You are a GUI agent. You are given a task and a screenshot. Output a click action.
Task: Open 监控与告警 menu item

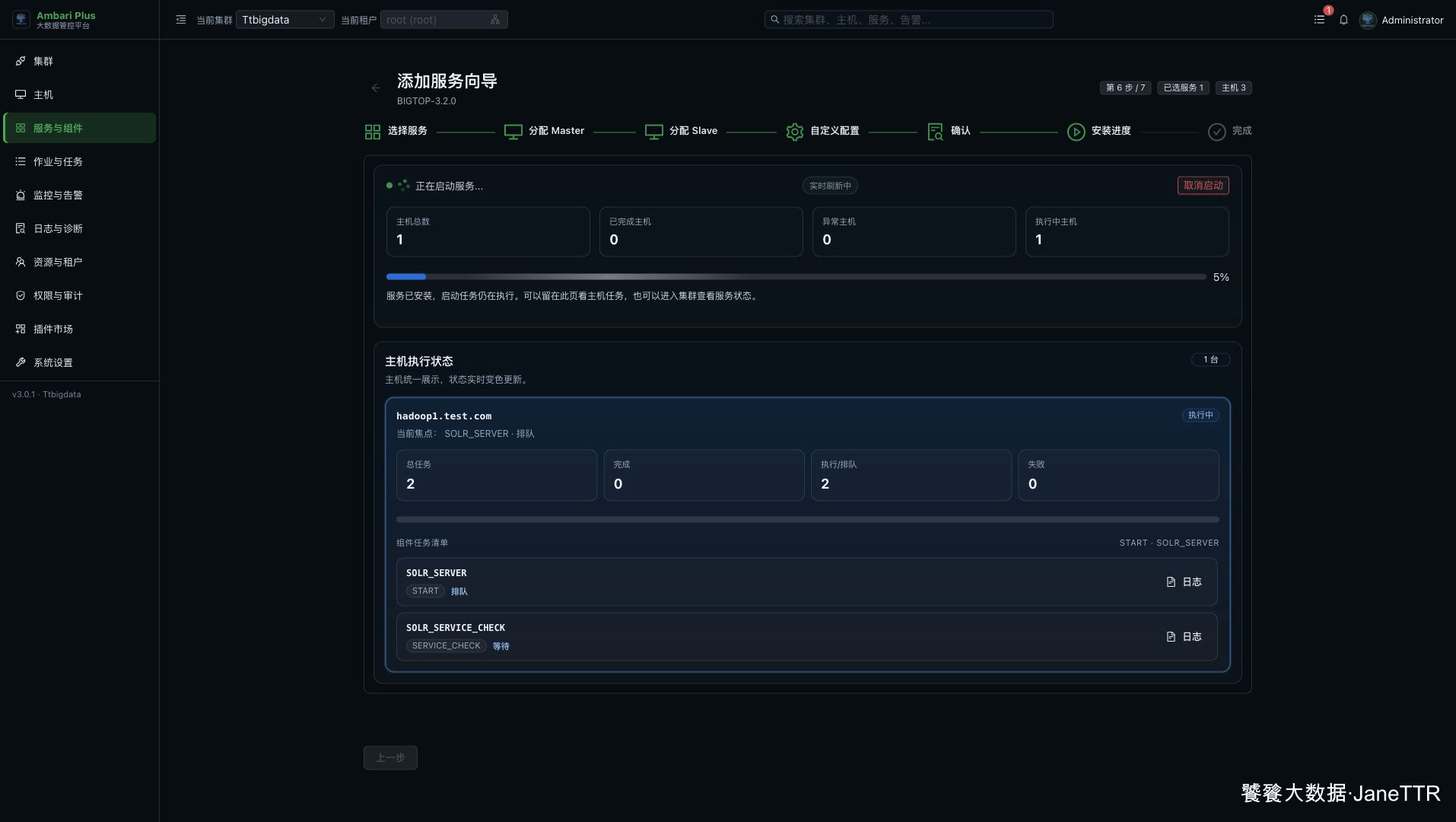[x=80, y=195]
